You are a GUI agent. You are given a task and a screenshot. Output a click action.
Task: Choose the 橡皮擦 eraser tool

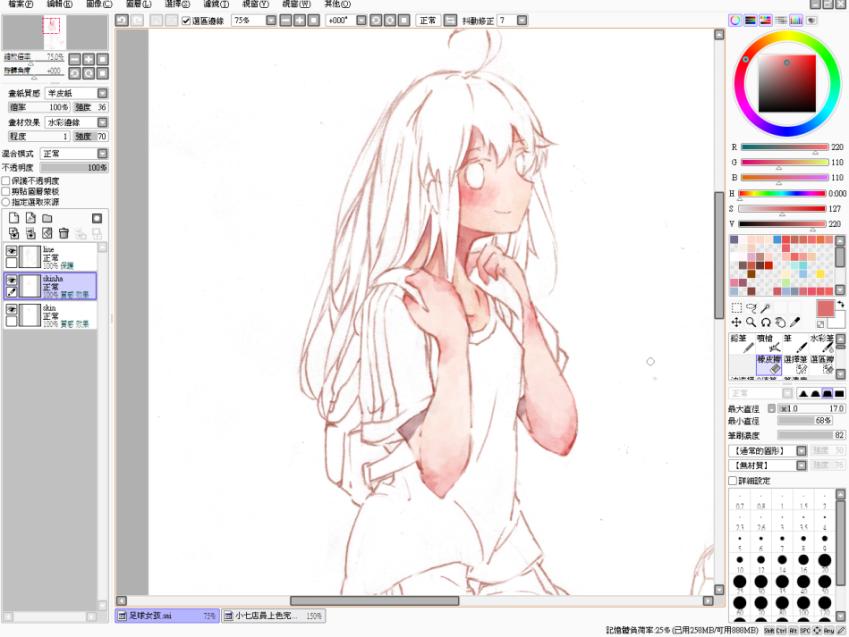point(769,364)
